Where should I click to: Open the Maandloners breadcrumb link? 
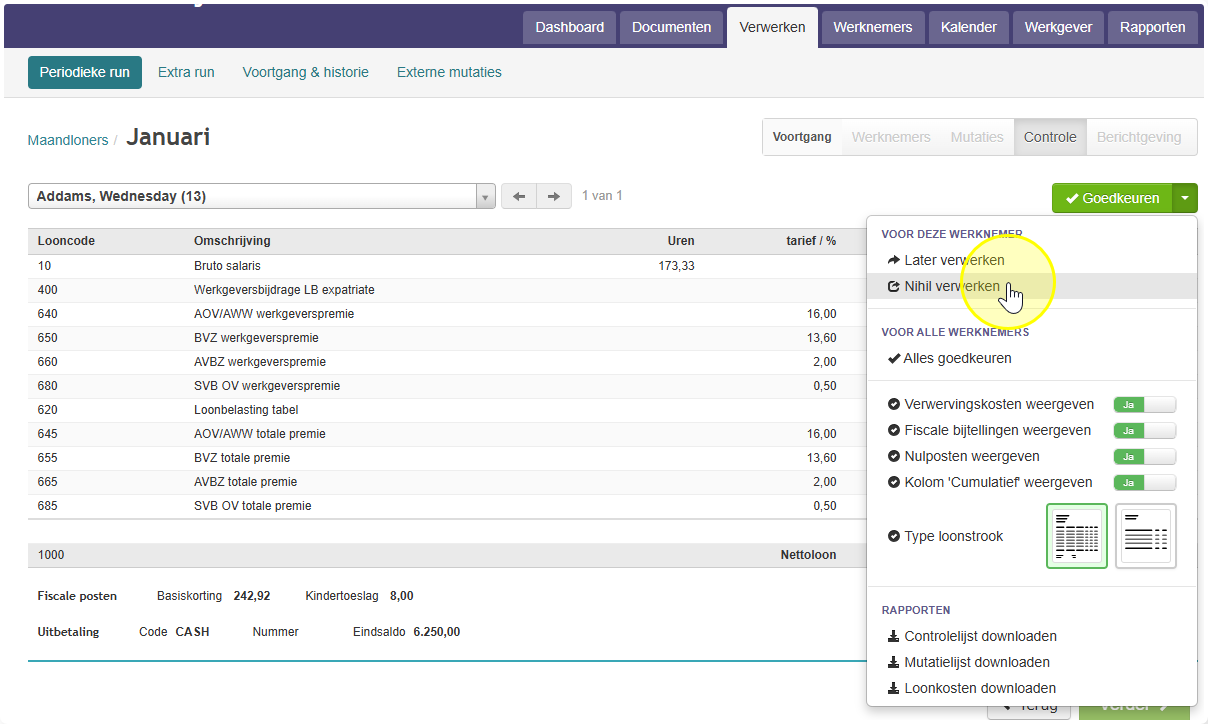point(68,141)
